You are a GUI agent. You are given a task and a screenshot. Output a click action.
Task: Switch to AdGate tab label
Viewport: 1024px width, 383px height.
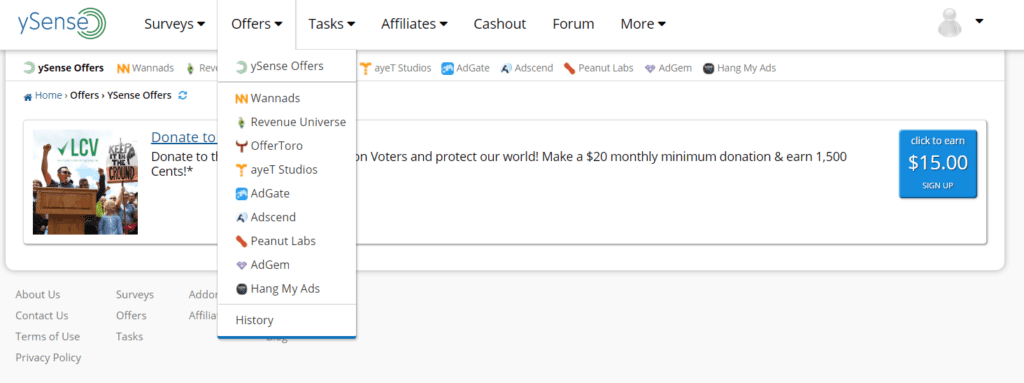[473, 68]
